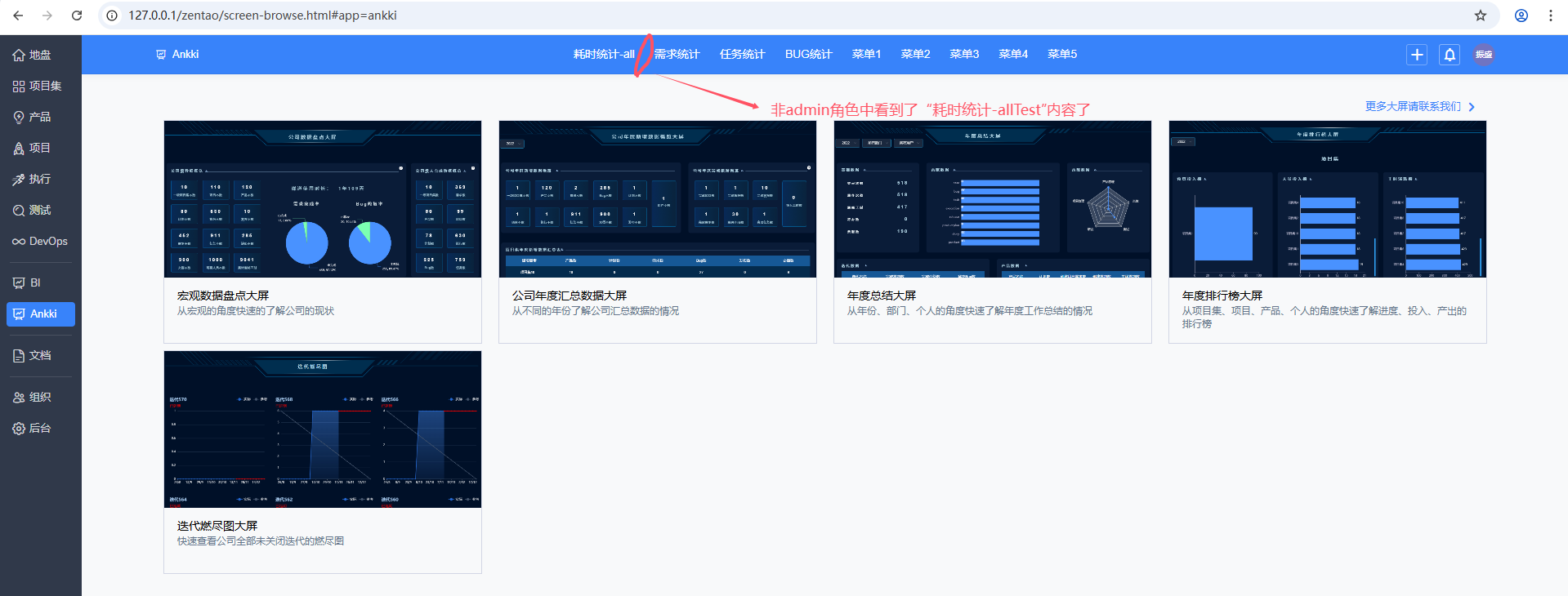Image resolution: width=1568 pixels, height=596 pixels.
Task: Open the 菜单5 tab
Action: coord(1062,54)
